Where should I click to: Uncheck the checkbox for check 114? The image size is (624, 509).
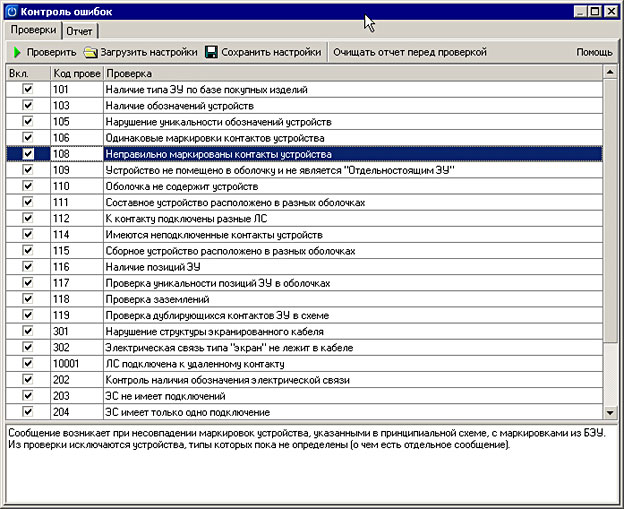pyautogui.click(x=28, y=234)
